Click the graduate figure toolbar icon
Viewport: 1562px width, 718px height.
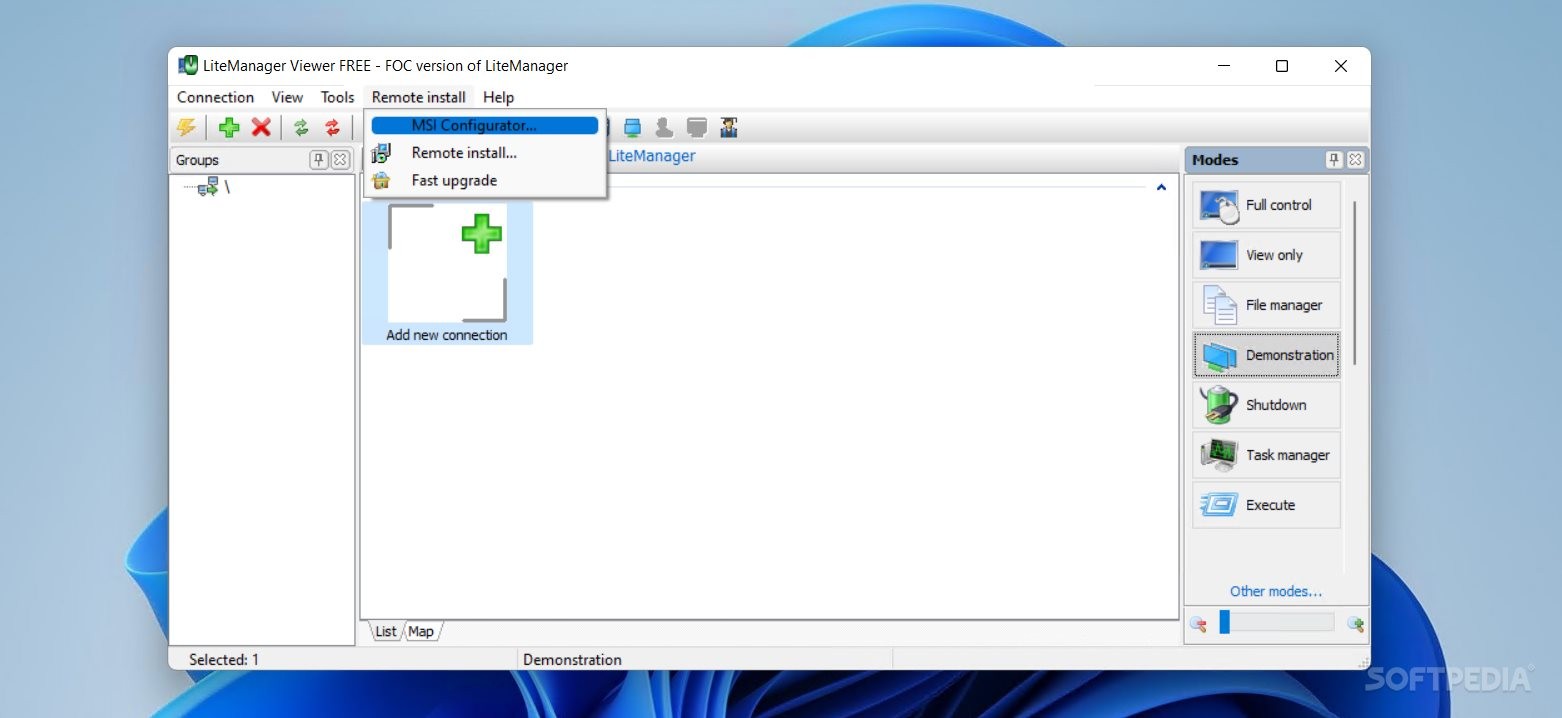click(729, 127)
